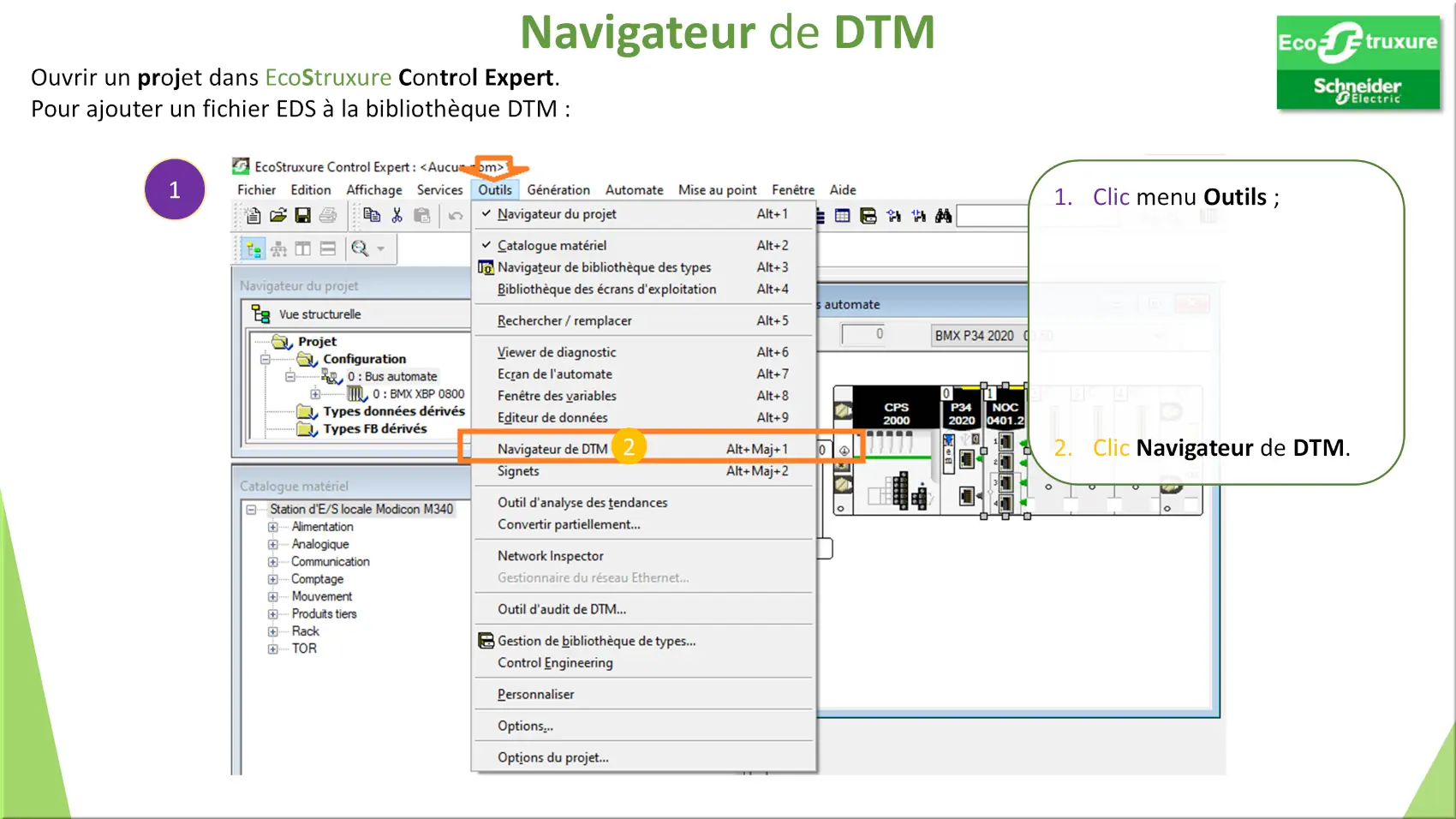Open the BMX P34 2020 combo box
Screen dimensions: 1456x819
coord(981,336)
